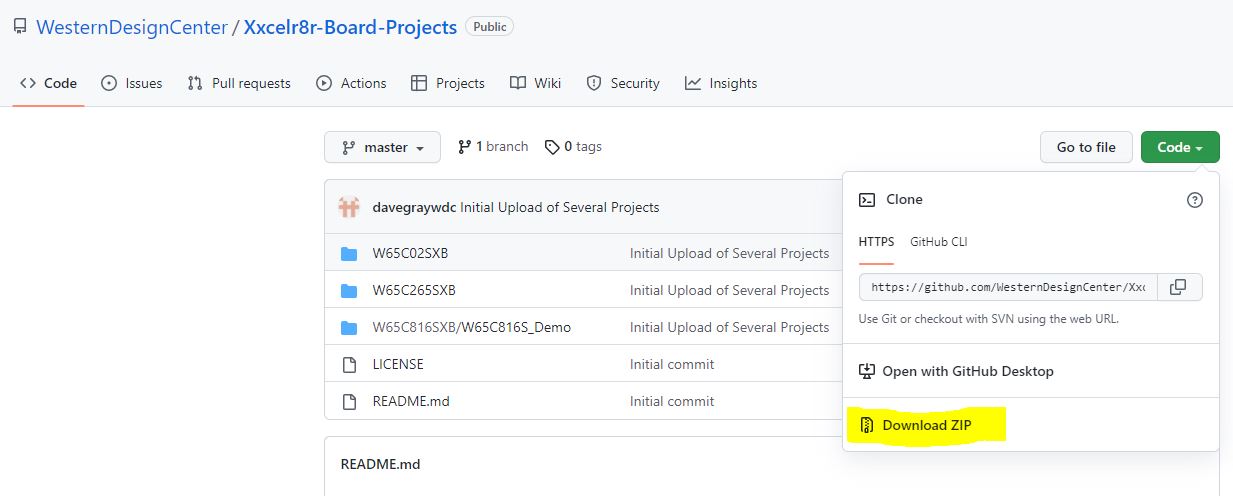Viewport: 1233px width, 496px height.
Task: Open Initial commit message for LICENSE
Action: point(672,364)
